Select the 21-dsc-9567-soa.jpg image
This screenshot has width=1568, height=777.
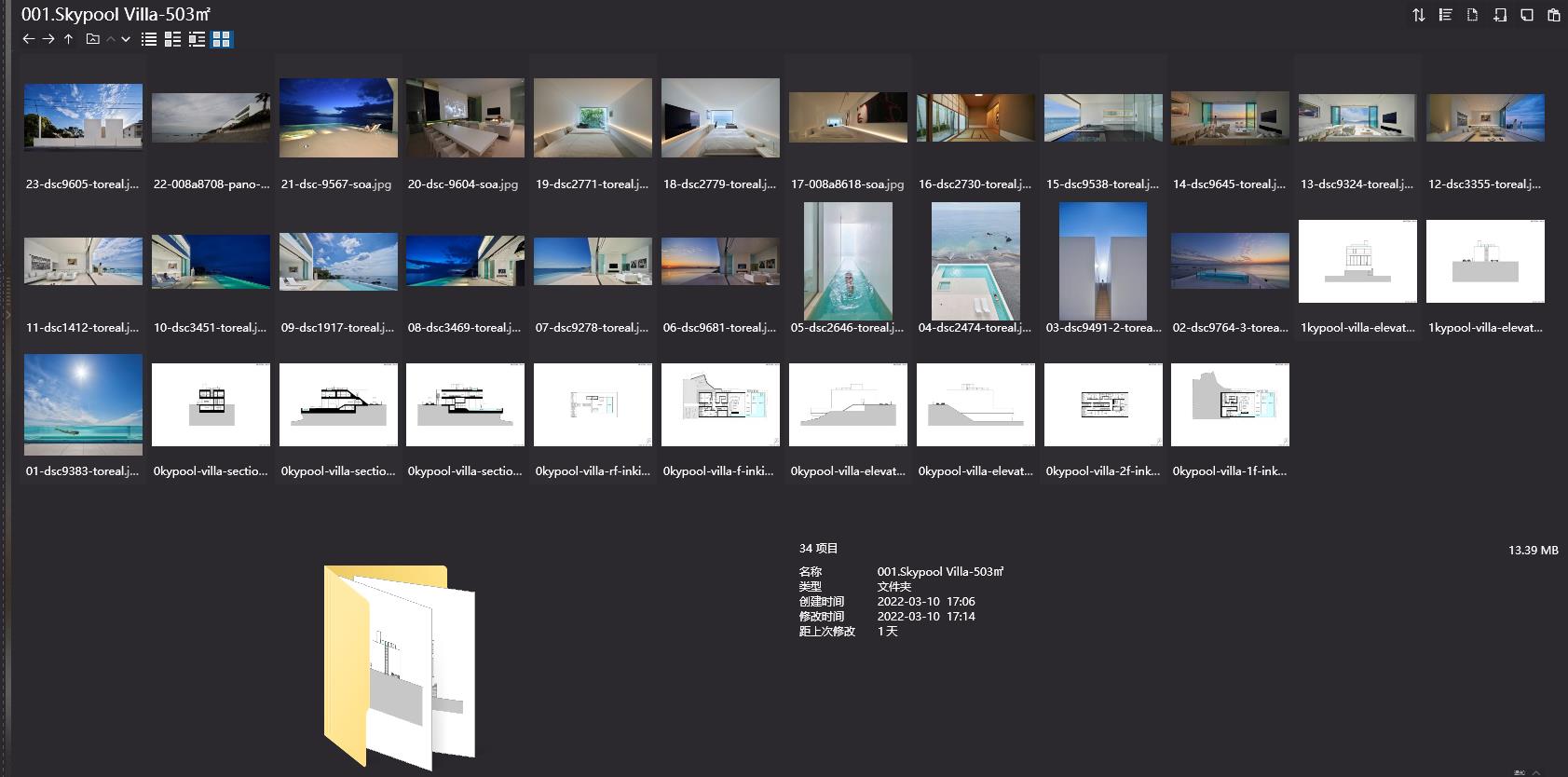(338, 117)
